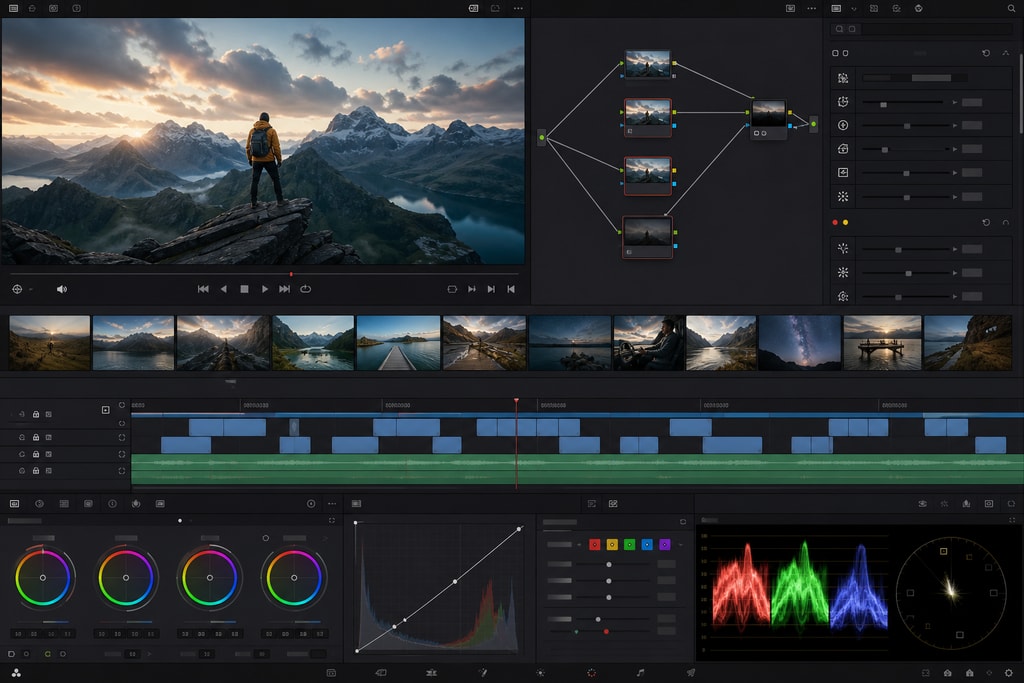Viewport: 1024px width, 683px height.
Task: Select the second palette icon beside color wheels
Action: (39, 503)
